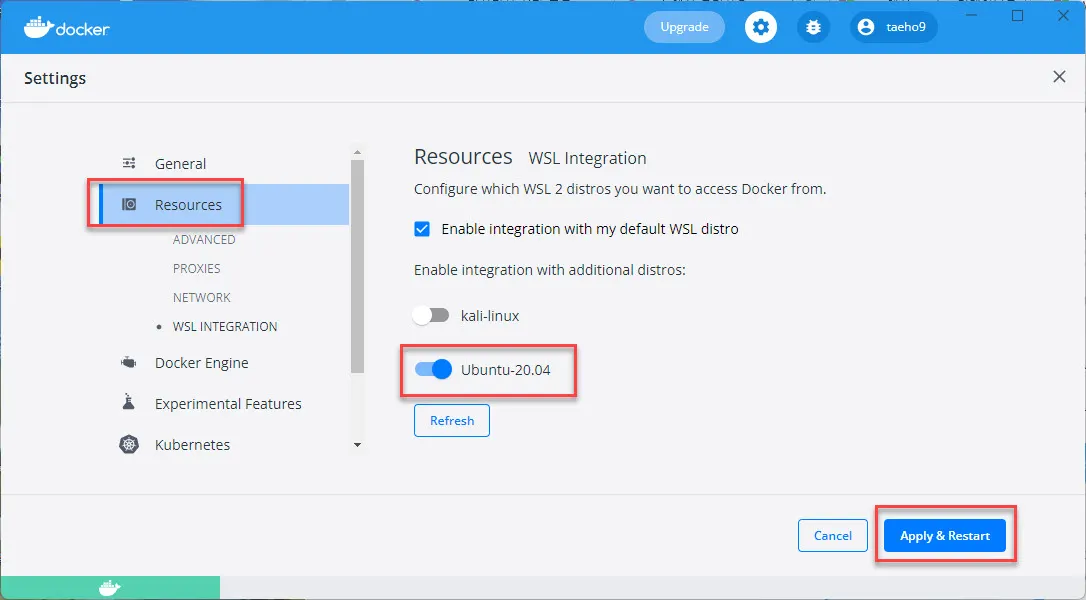The image size is (1086, 600).
Task: Open settings via the gear icon
Action: [x=761, y=27]
